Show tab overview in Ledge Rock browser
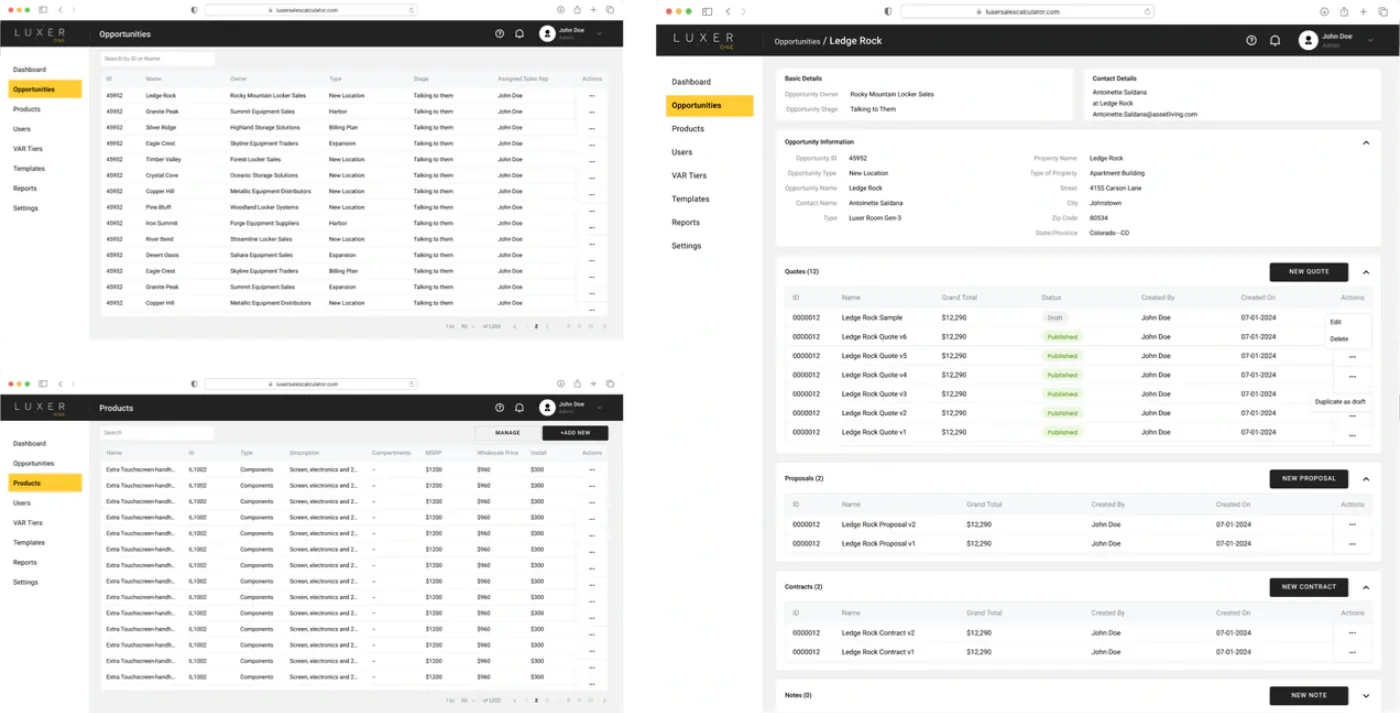 point(1384,12)
